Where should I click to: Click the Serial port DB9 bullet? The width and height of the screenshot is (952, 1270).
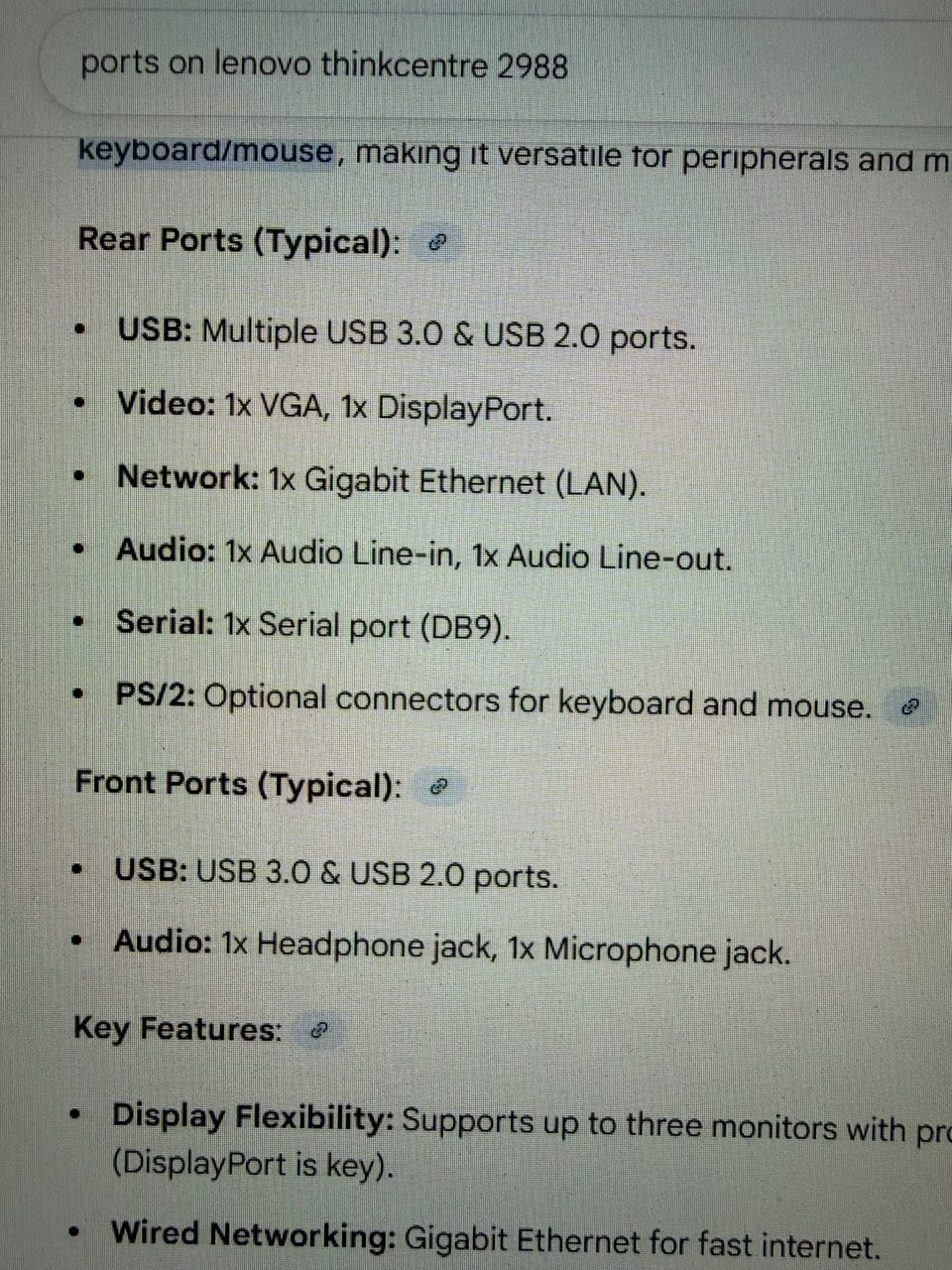click(x=312, y=625)
